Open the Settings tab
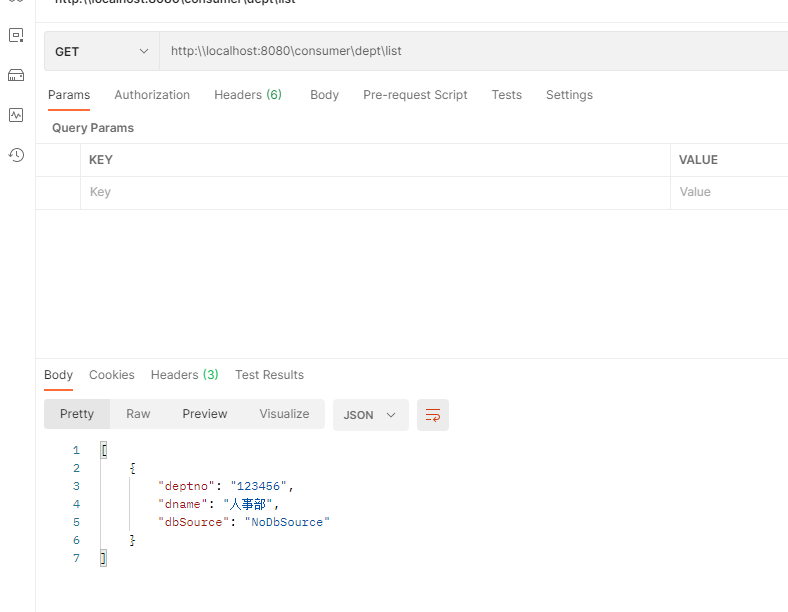 coord(569,95)
